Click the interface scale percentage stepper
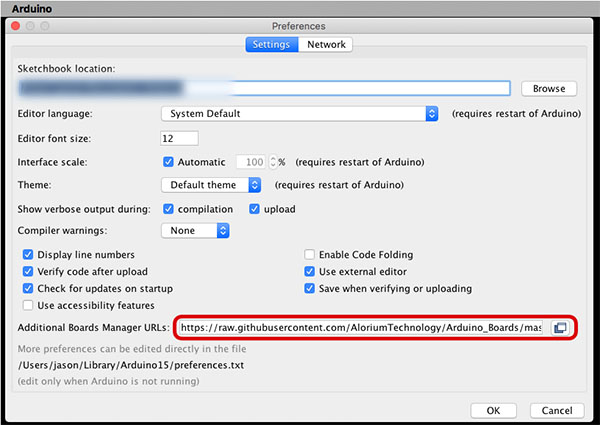The width and height of the screenshot is (600, 425). click(273, 162)
